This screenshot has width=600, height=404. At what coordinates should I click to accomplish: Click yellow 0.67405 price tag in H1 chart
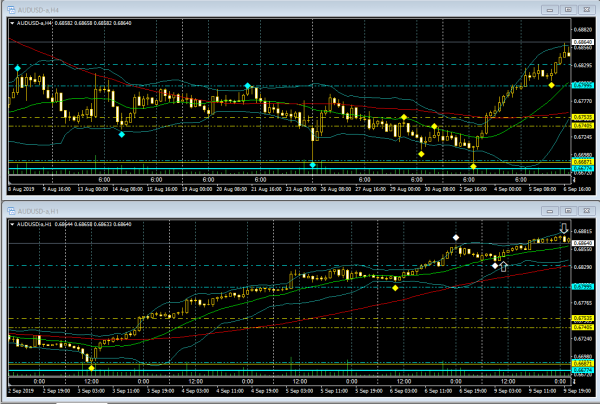click(583, 327)
